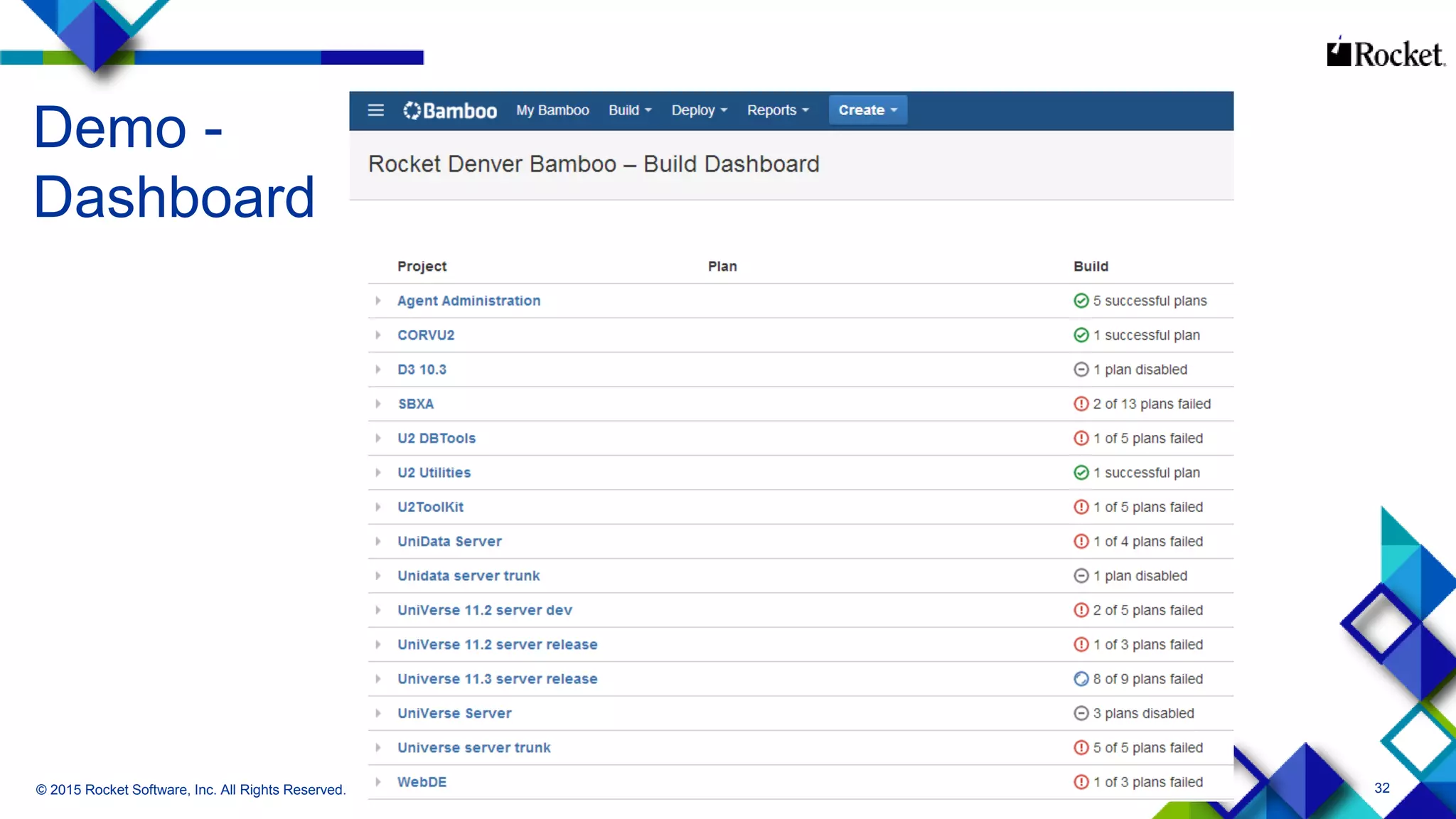Open the hamburger sidebar menu icon
This screenshot has height=819, width=1456.
[376, 110]
